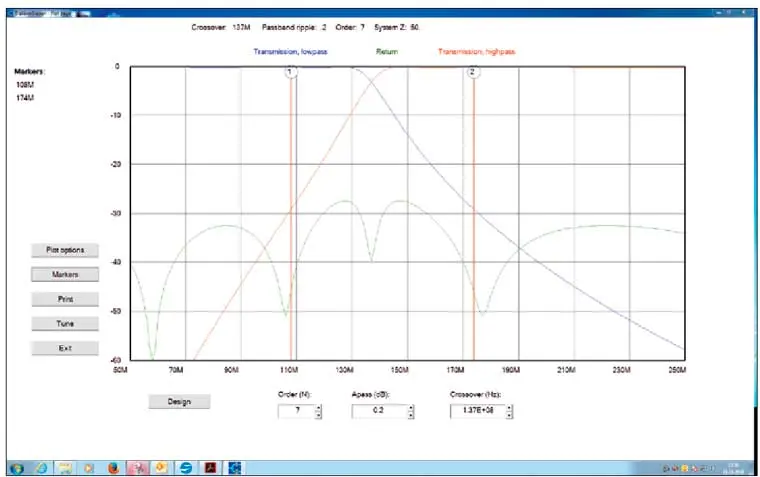This screenshot has height=477, width=760.
Task: Decrease the Order (N) value with down arrow
Action: tap(318, 415)
